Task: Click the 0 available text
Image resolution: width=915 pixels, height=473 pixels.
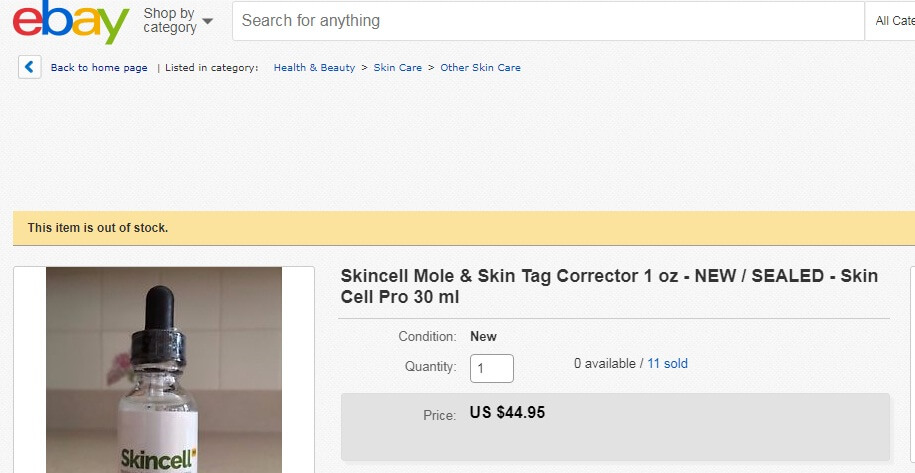Action: click(603, 364)
